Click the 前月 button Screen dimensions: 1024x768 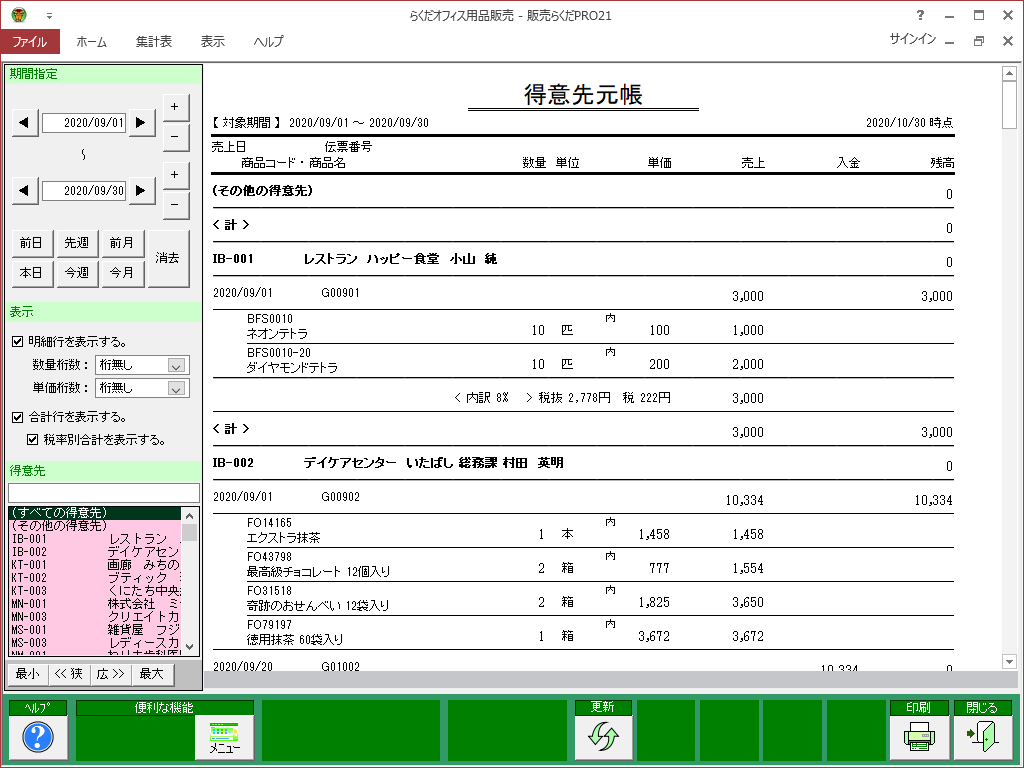point(121,243)
